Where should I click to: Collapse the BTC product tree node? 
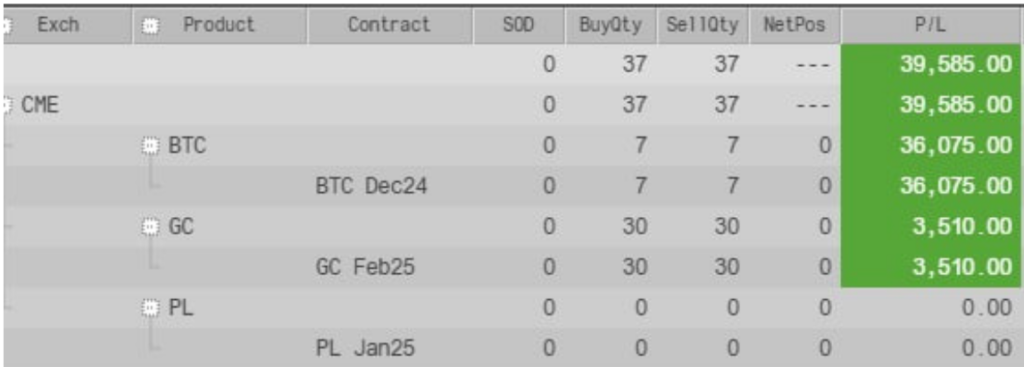pyautogui.click(x=150, y=145)
